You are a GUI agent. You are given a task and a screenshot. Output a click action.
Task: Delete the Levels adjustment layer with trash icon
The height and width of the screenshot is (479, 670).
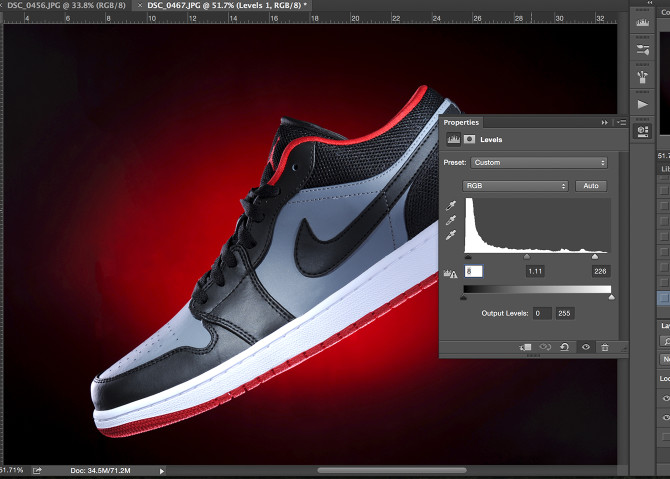click(605, 347)
